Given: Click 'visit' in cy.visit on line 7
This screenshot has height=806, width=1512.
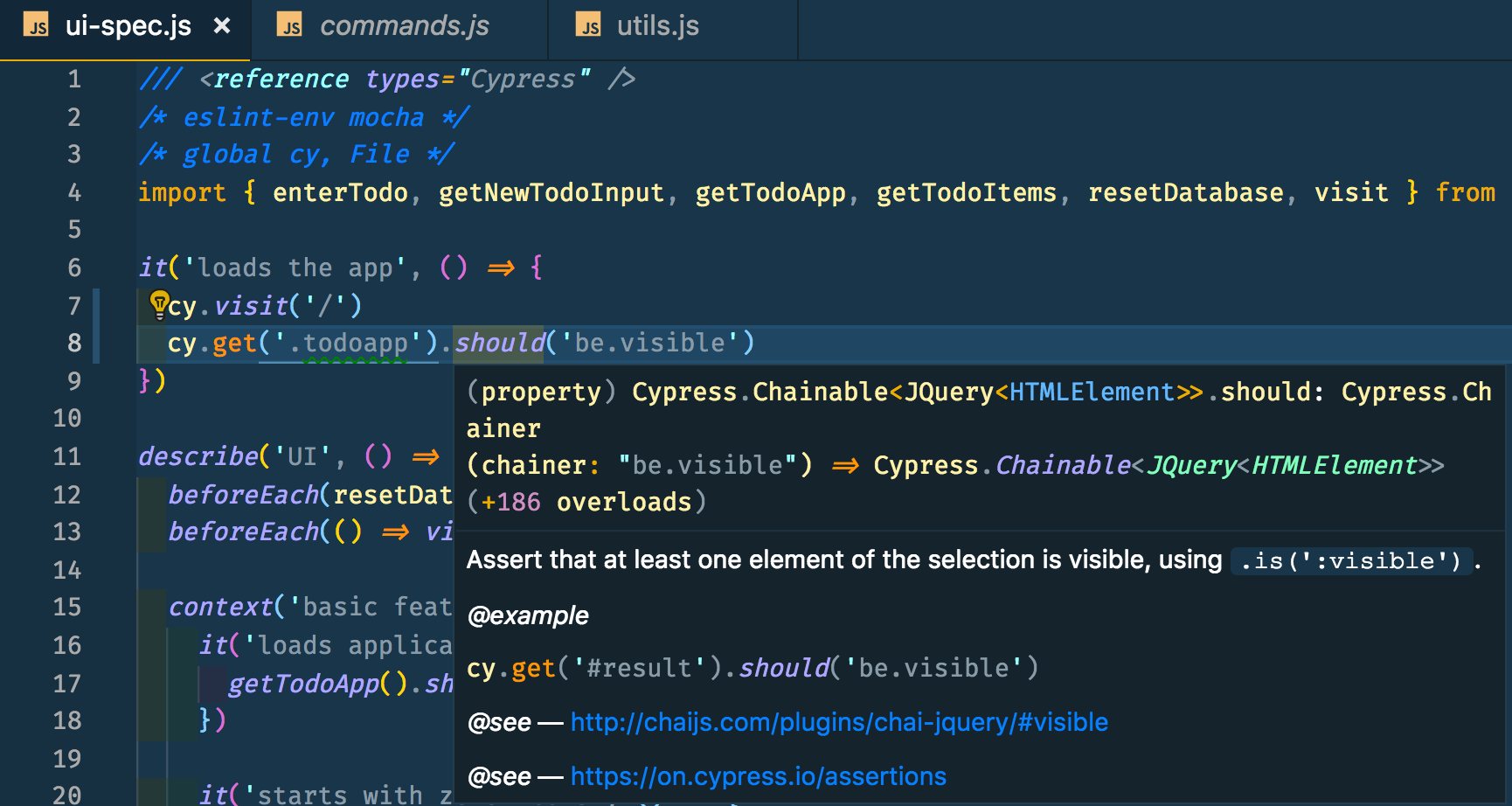Looking at the screenshot, I should coord(251,306).
